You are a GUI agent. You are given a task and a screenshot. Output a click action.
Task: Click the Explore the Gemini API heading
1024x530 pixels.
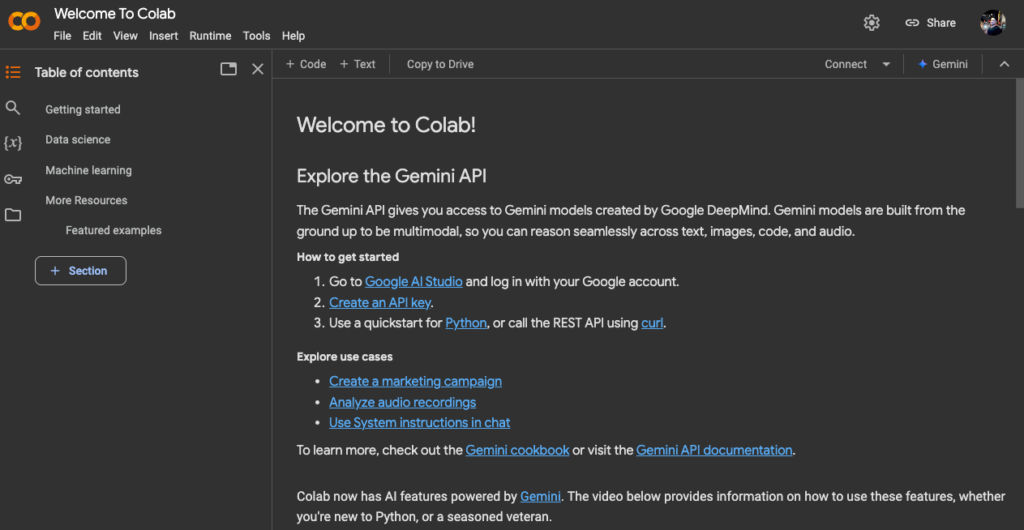pyautogui.click(x=392, y=176)
